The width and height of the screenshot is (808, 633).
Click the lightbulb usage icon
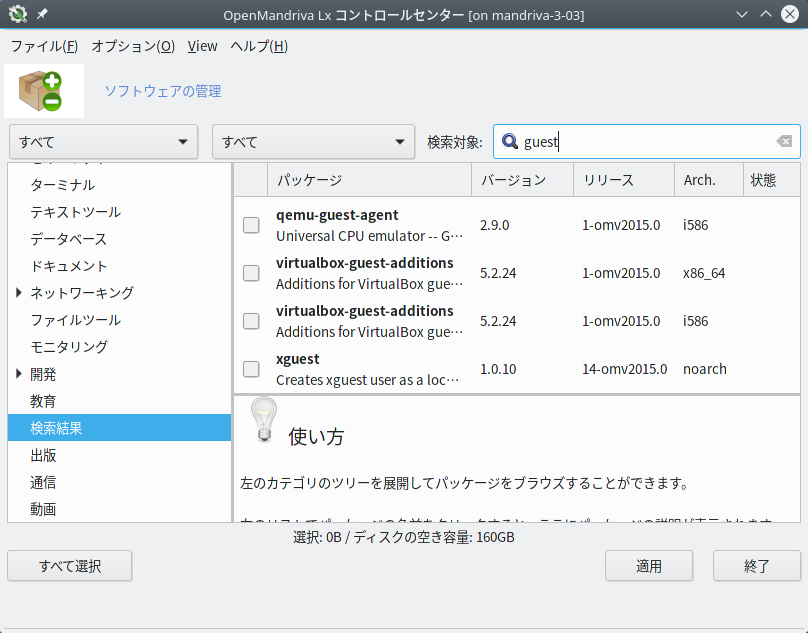[264, 420]
